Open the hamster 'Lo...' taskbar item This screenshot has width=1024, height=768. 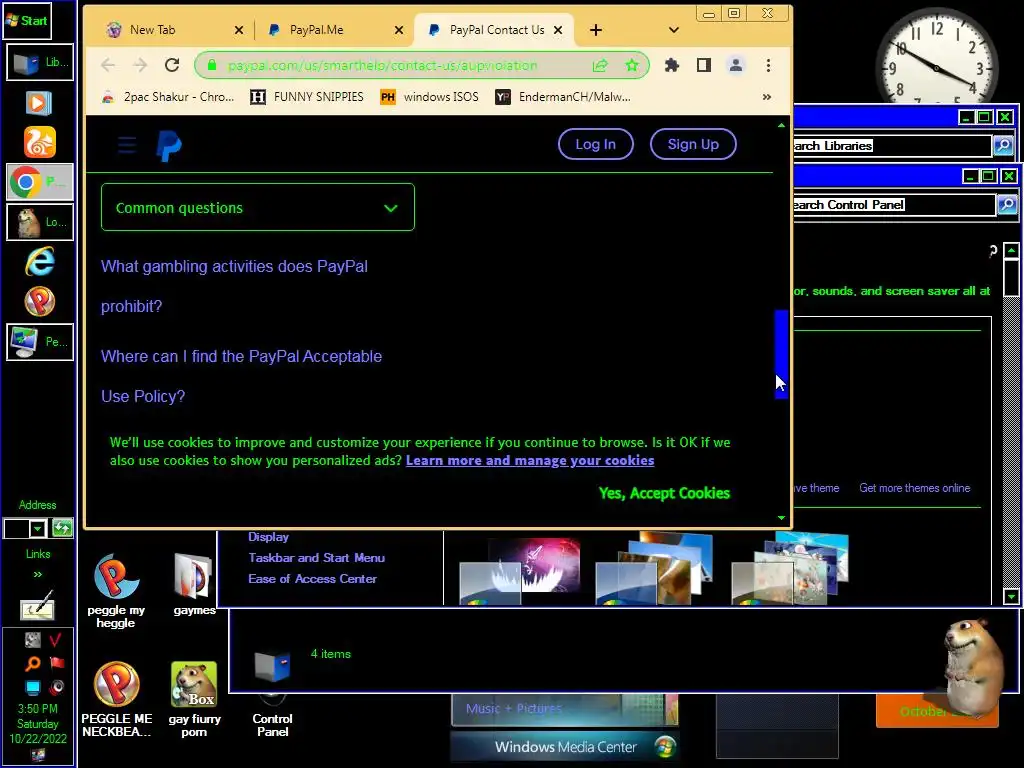(x=40, y=222)
